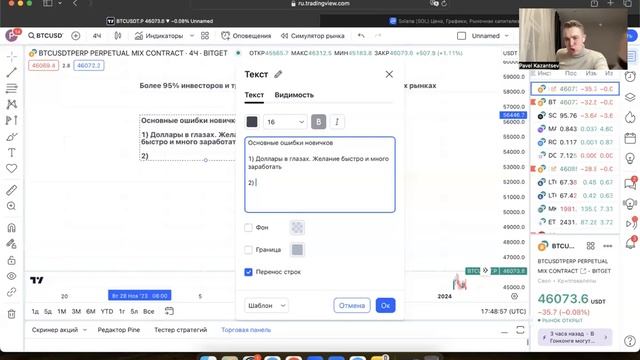Screen dimensions: 640x360
Task: Enable the Фон background checkbox
Action: click(x=248, y=228)
